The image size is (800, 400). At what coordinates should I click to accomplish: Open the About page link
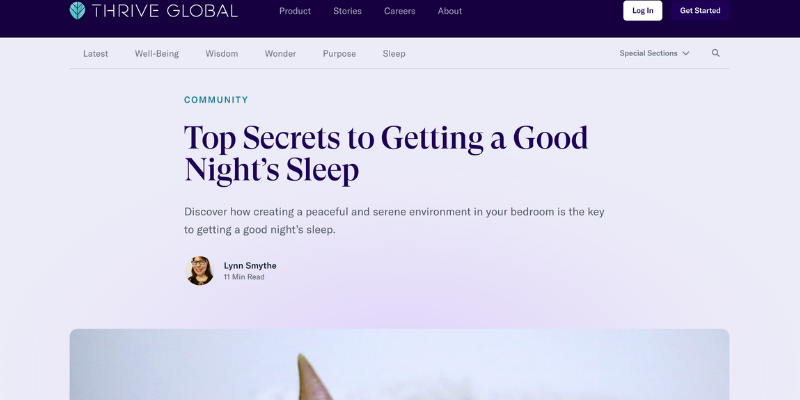pos(449,11)
